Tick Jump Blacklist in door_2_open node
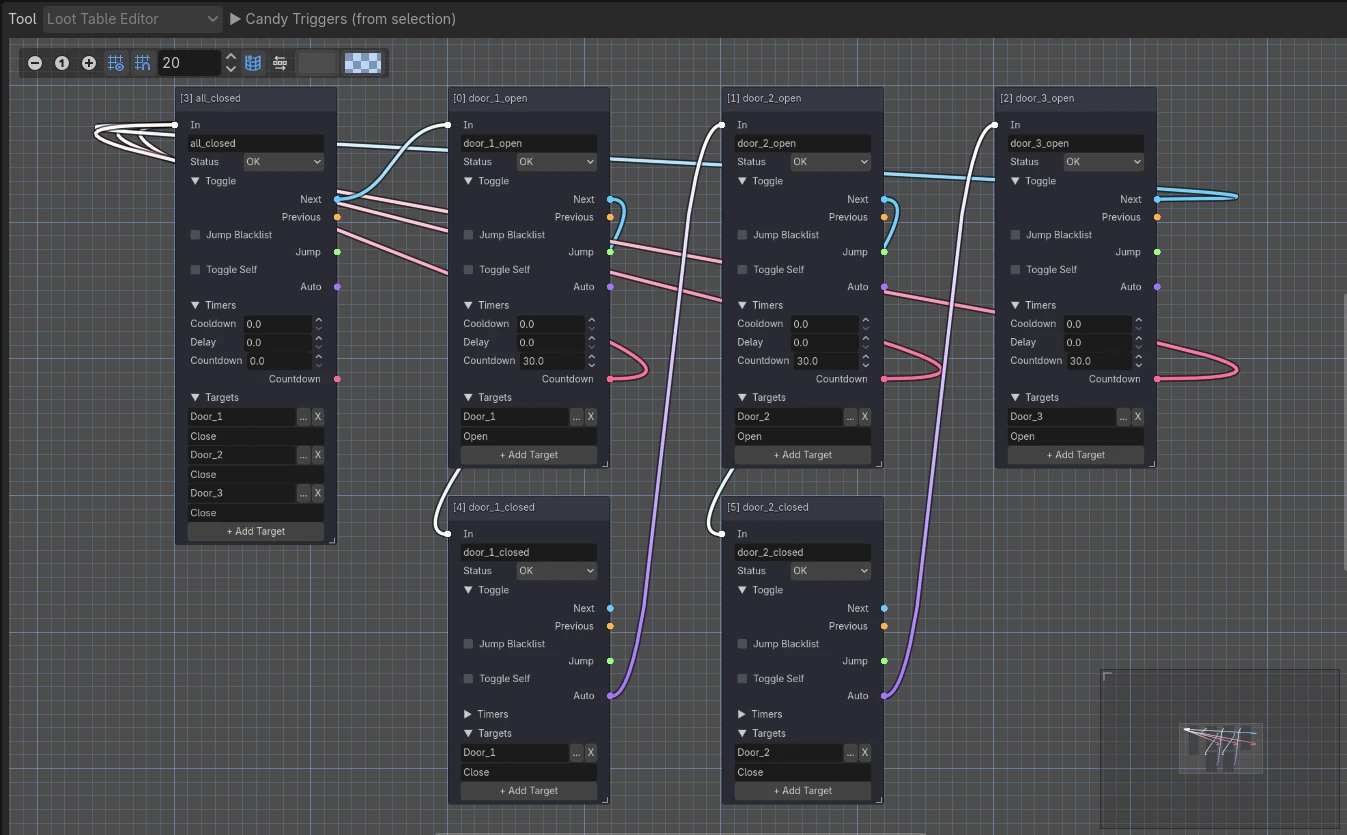This screenshot has width=1347, height=835. point(743,235)
